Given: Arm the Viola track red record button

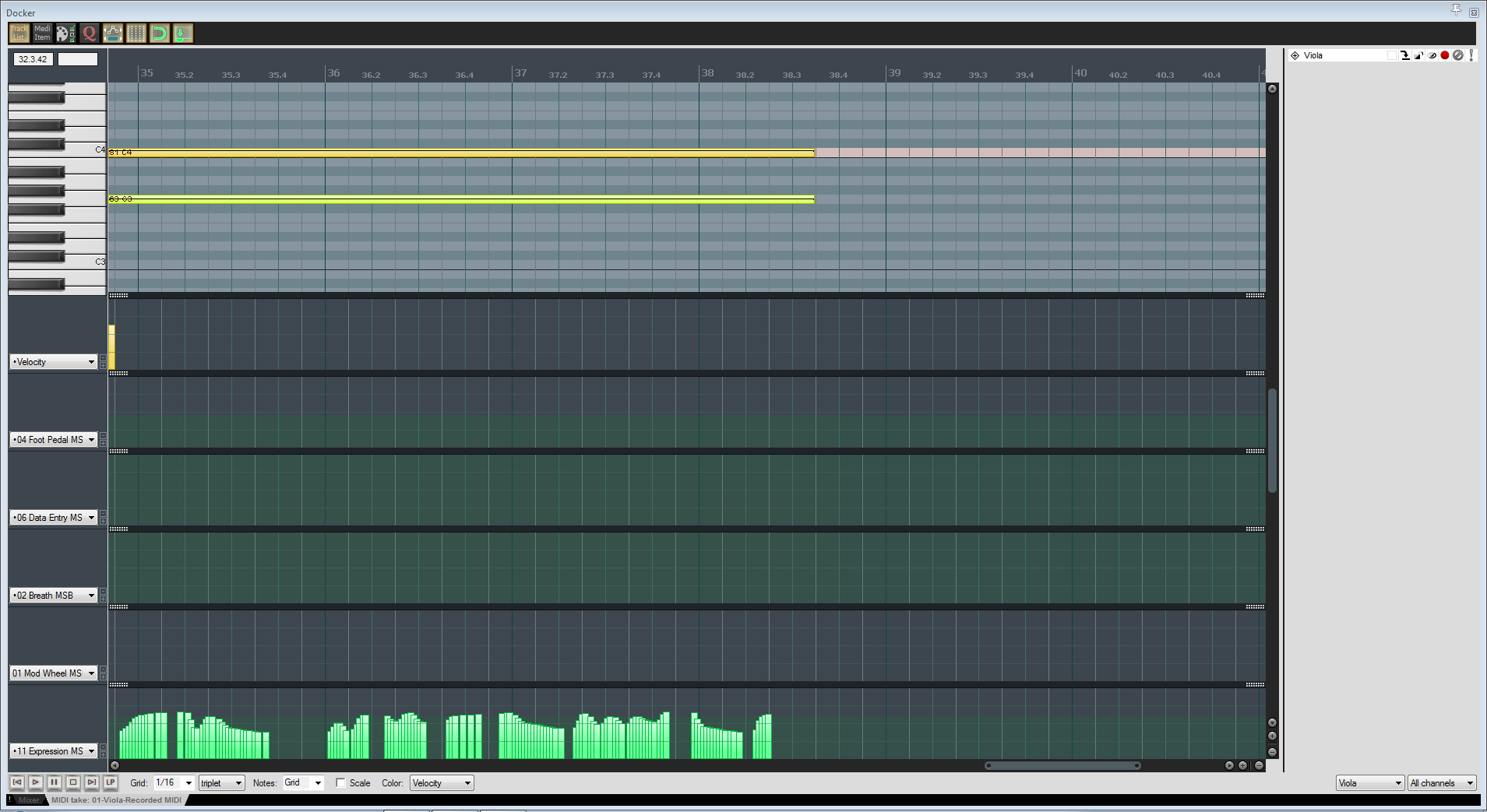Looking at the screenshot, I should pos(1445,55).
